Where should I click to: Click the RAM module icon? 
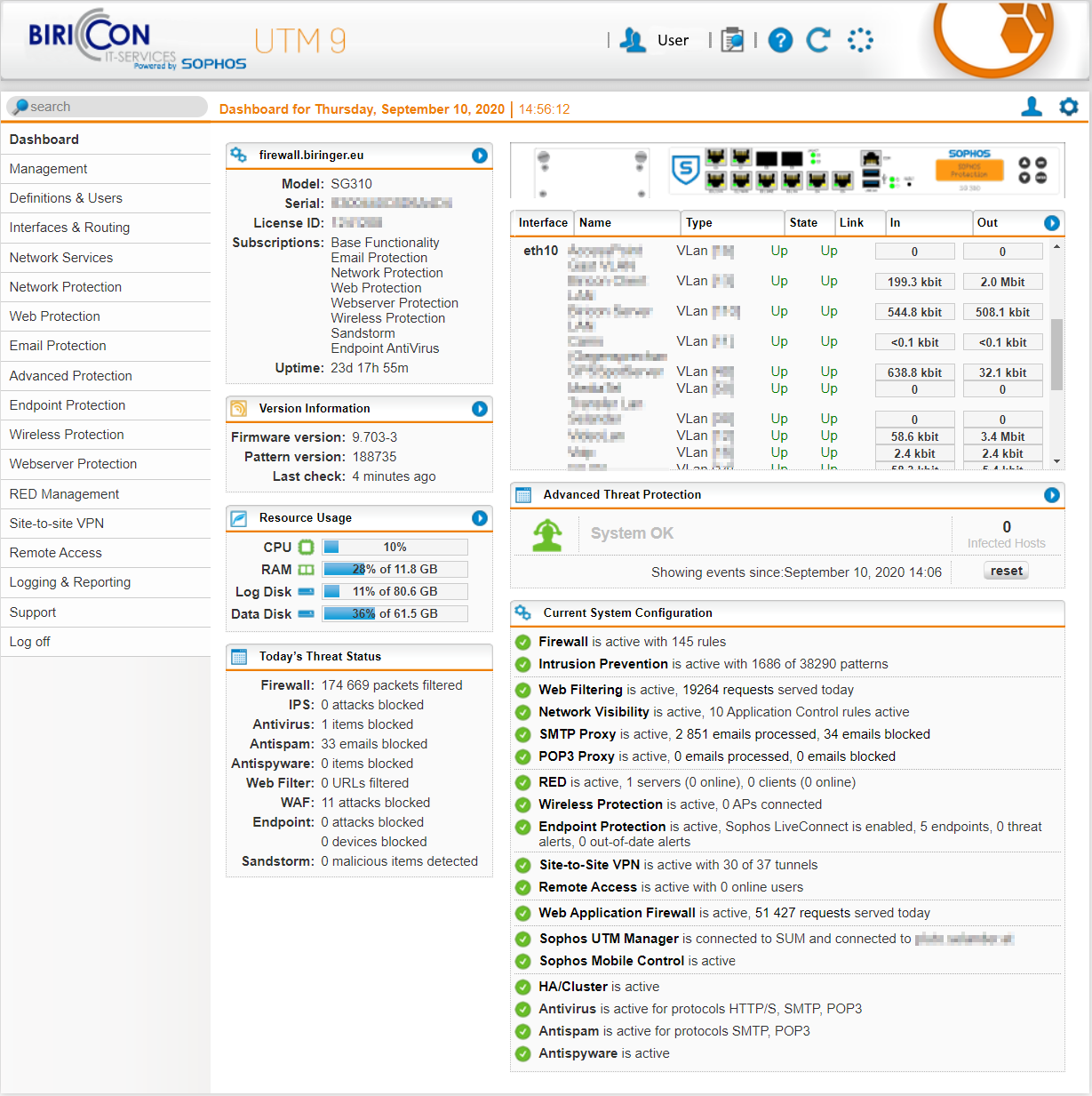pos(306,569)
